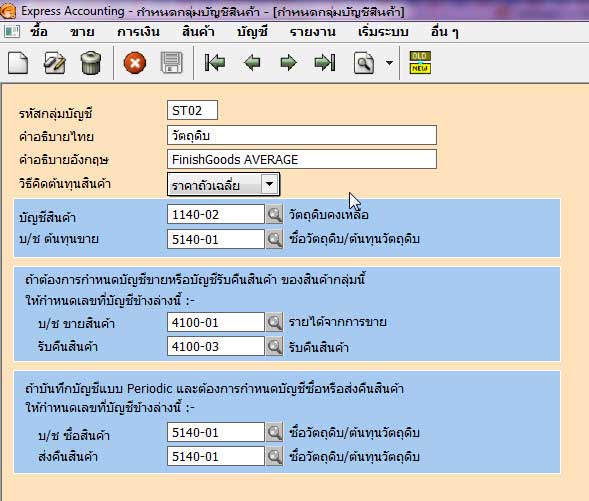
Task: Click lookup button beside account 1140-02
Action: (274, 215)
